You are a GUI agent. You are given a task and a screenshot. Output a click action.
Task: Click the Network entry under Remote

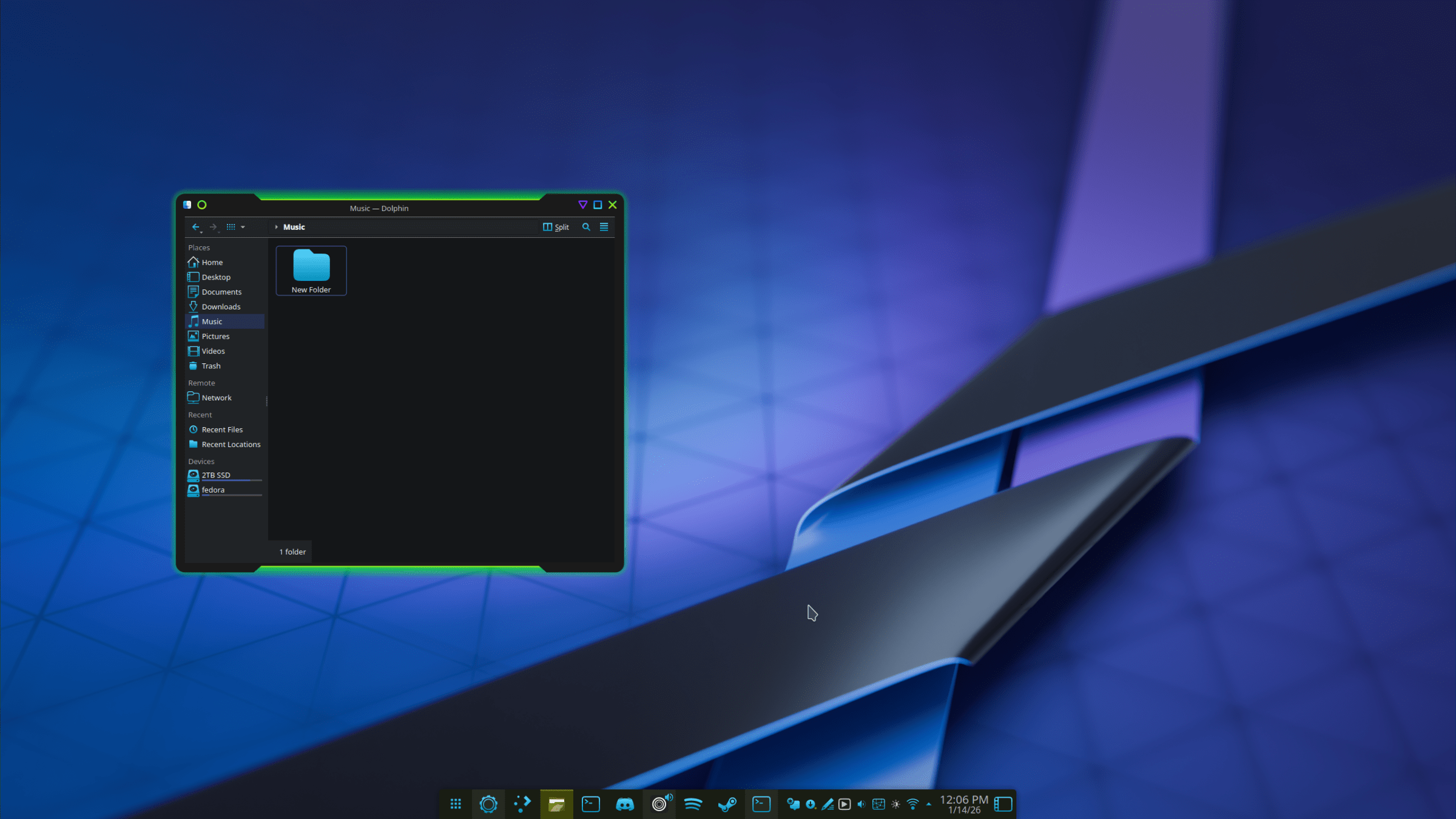tap(217, 398)
